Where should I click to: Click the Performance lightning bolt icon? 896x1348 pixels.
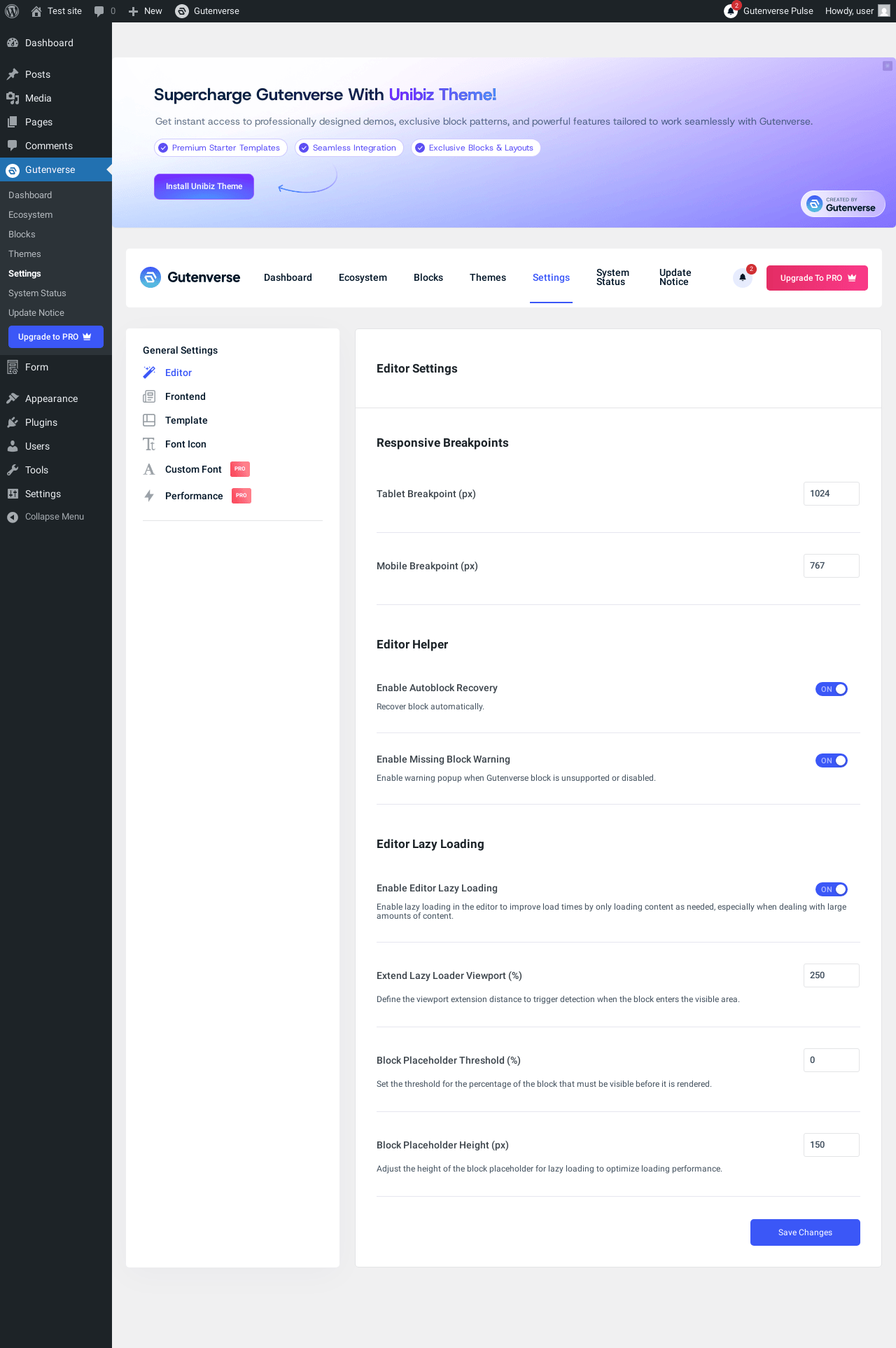coord(149,496)
